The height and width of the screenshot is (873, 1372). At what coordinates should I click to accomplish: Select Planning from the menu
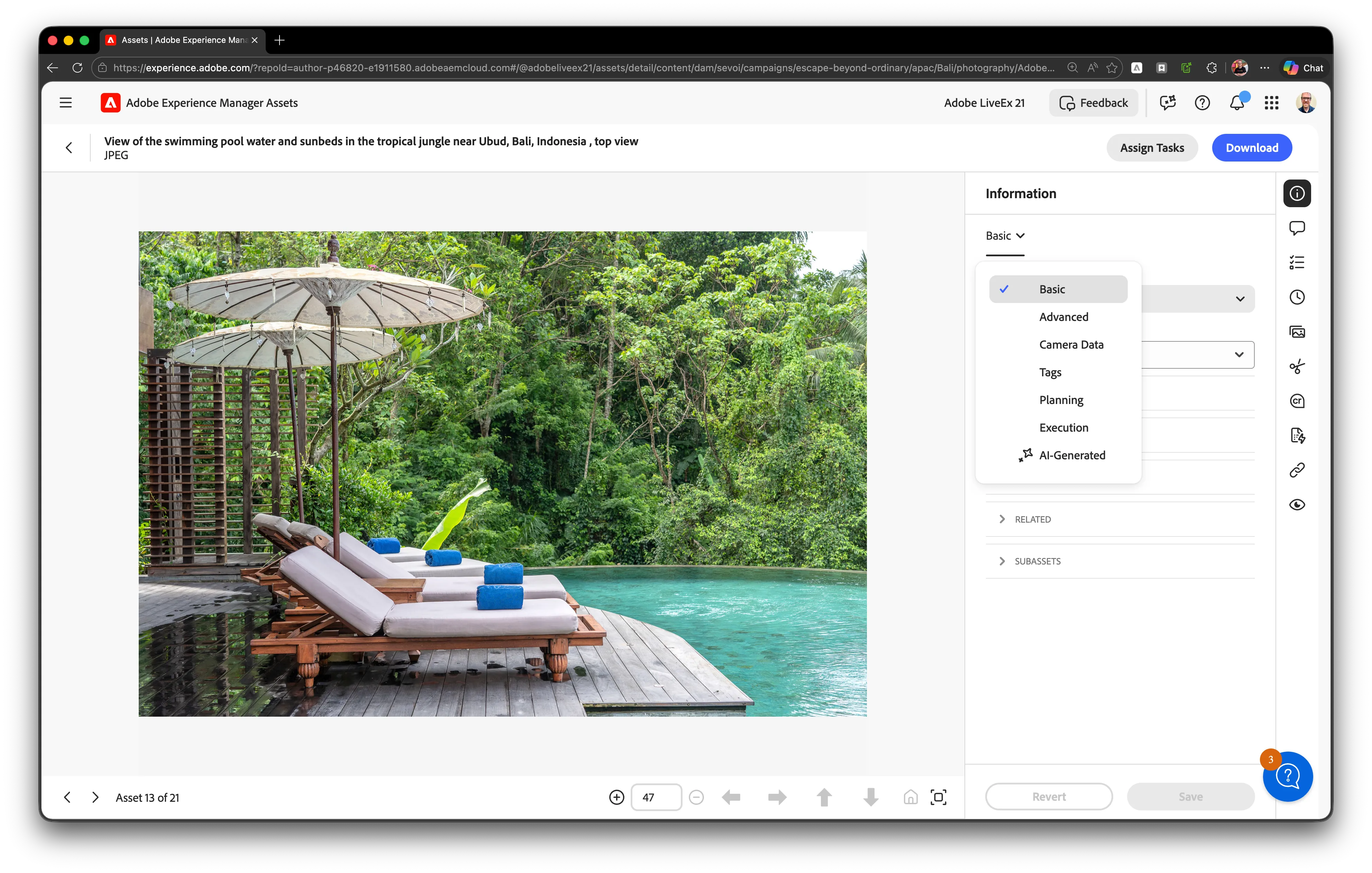click(1058, 400)
